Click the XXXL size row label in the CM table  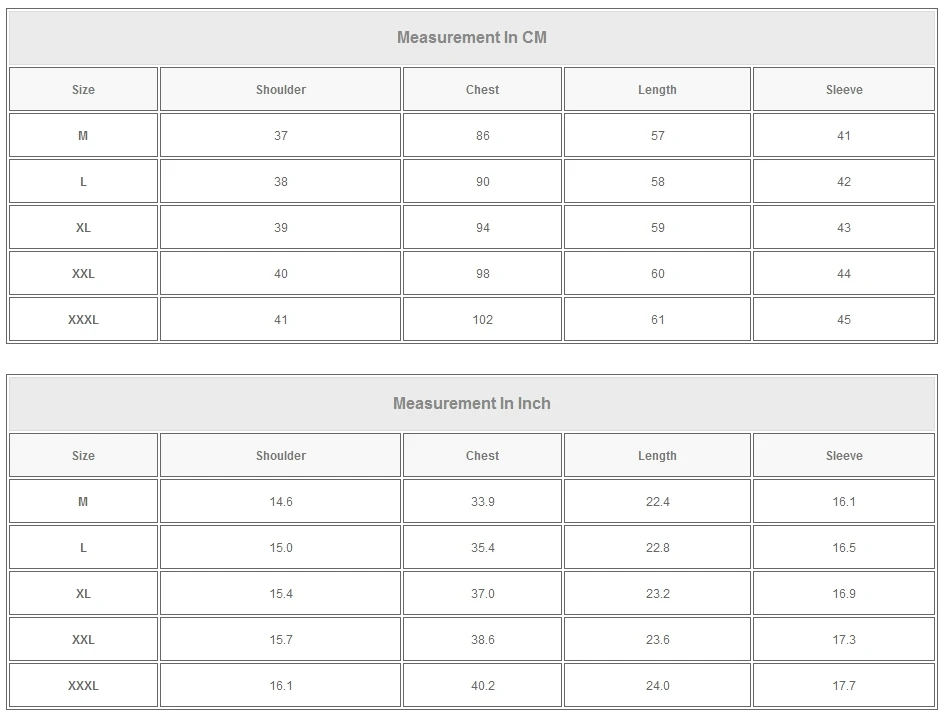[83, 320]
